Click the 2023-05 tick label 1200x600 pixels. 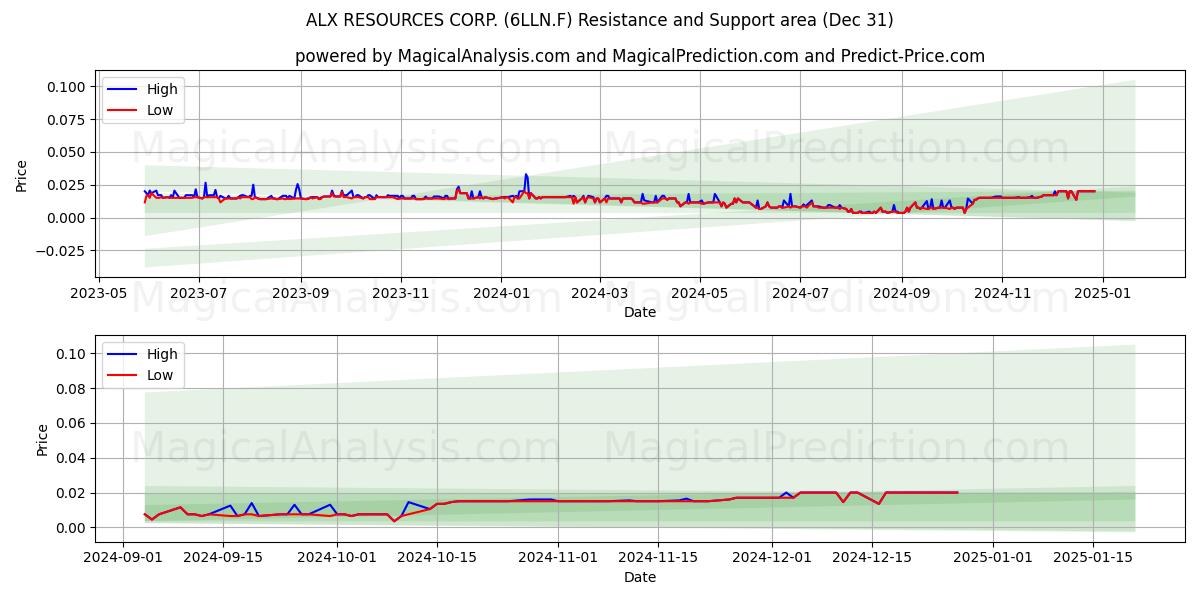tap(97, 294)
